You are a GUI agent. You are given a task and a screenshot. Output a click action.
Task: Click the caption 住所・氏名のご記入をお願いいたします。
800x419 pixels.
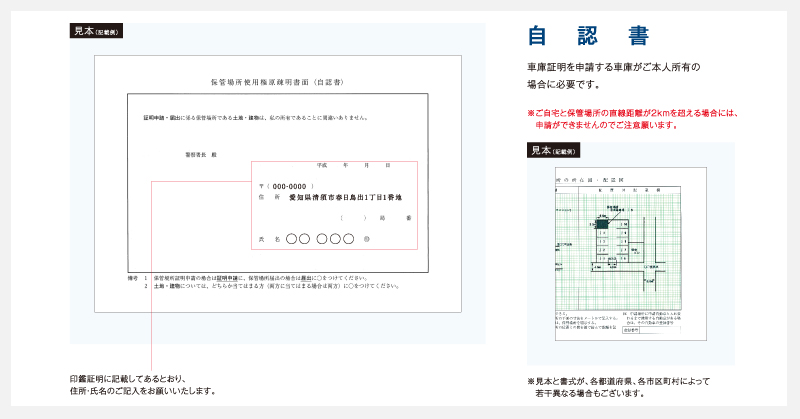[x=143, y=391]
